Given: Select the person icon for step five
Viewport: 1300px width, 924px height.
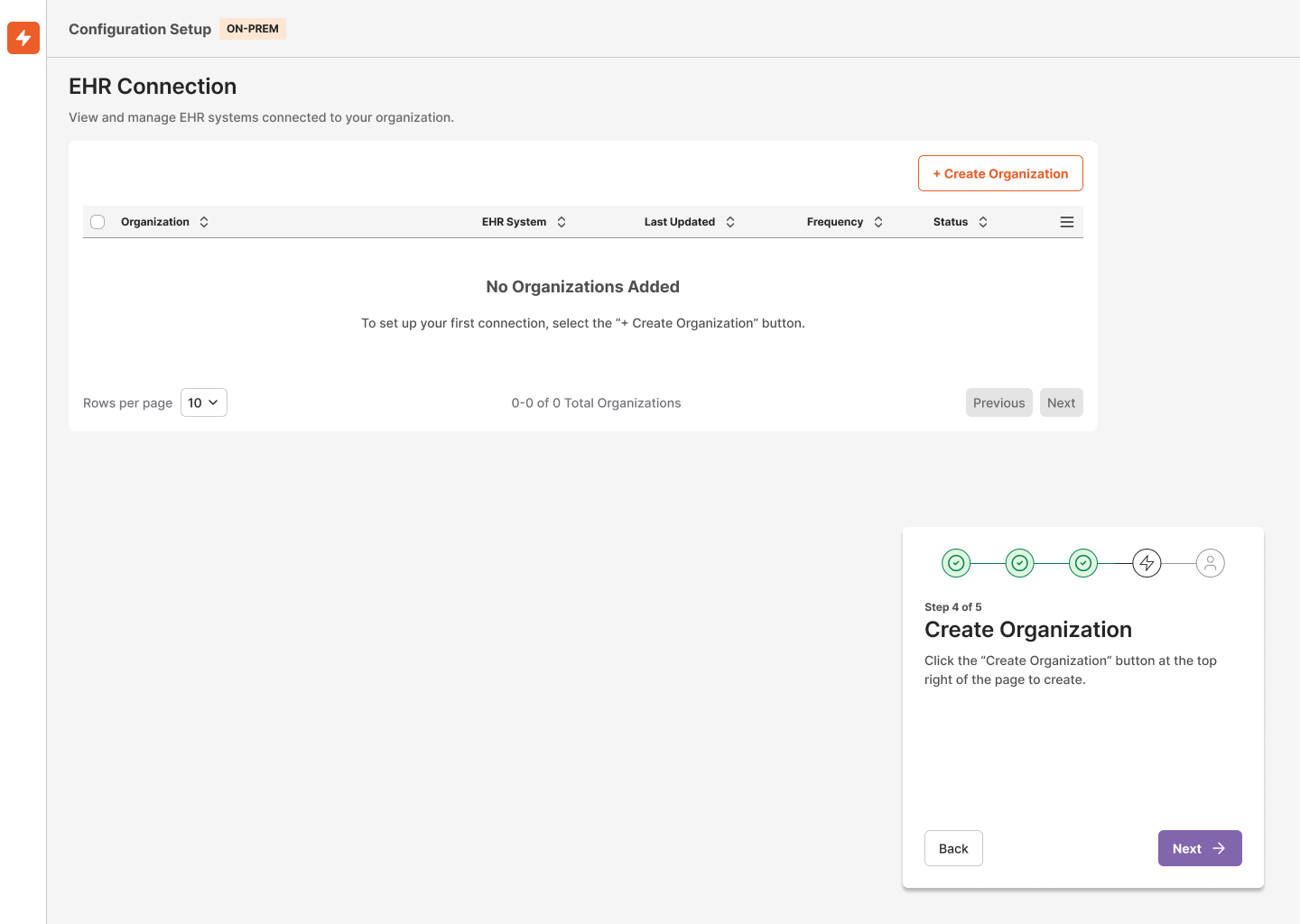Looking at the screenshot, I should point(1211,562).
